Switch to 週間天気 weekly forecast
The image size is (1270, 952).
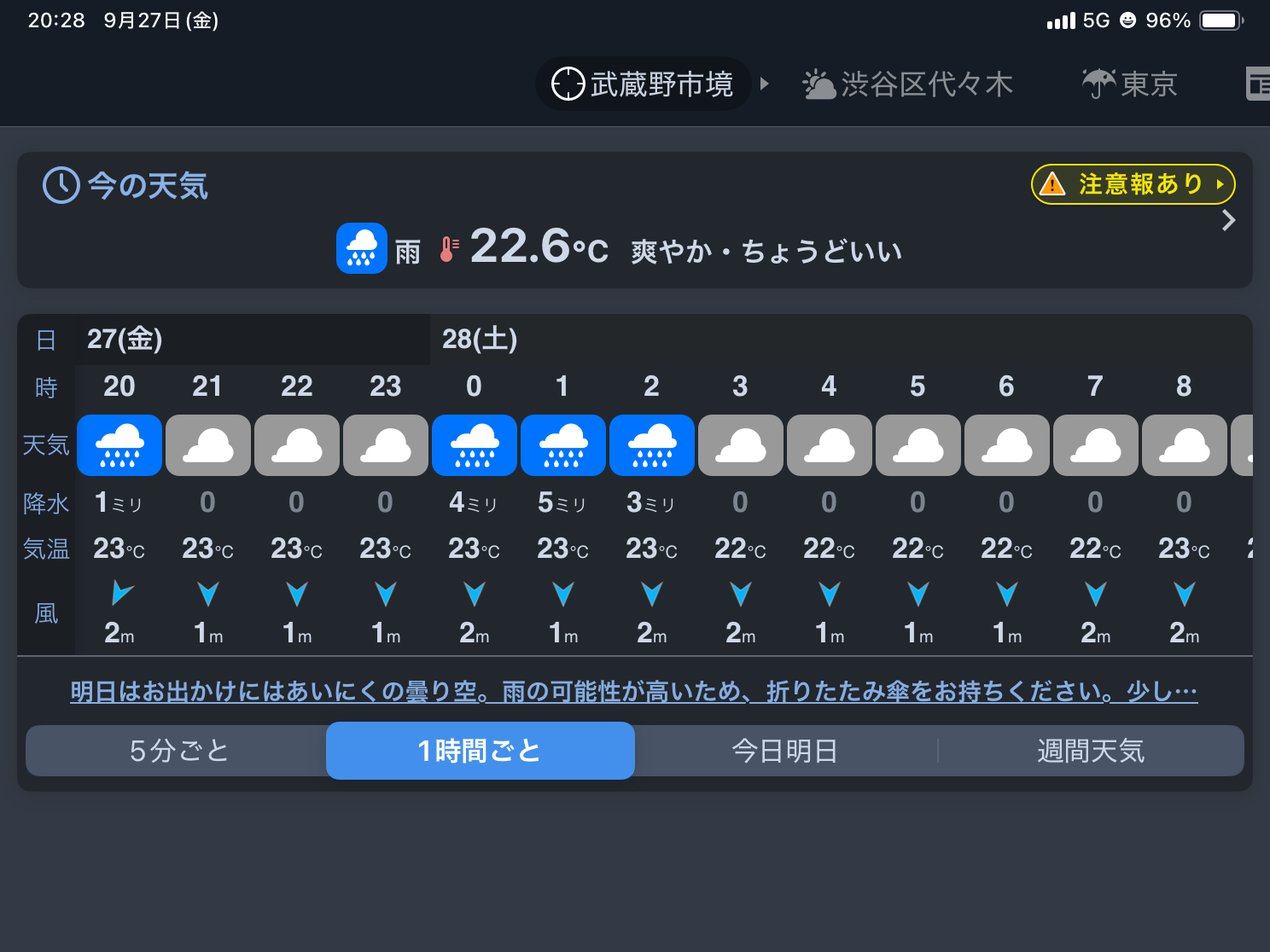tap(1090, 751)
